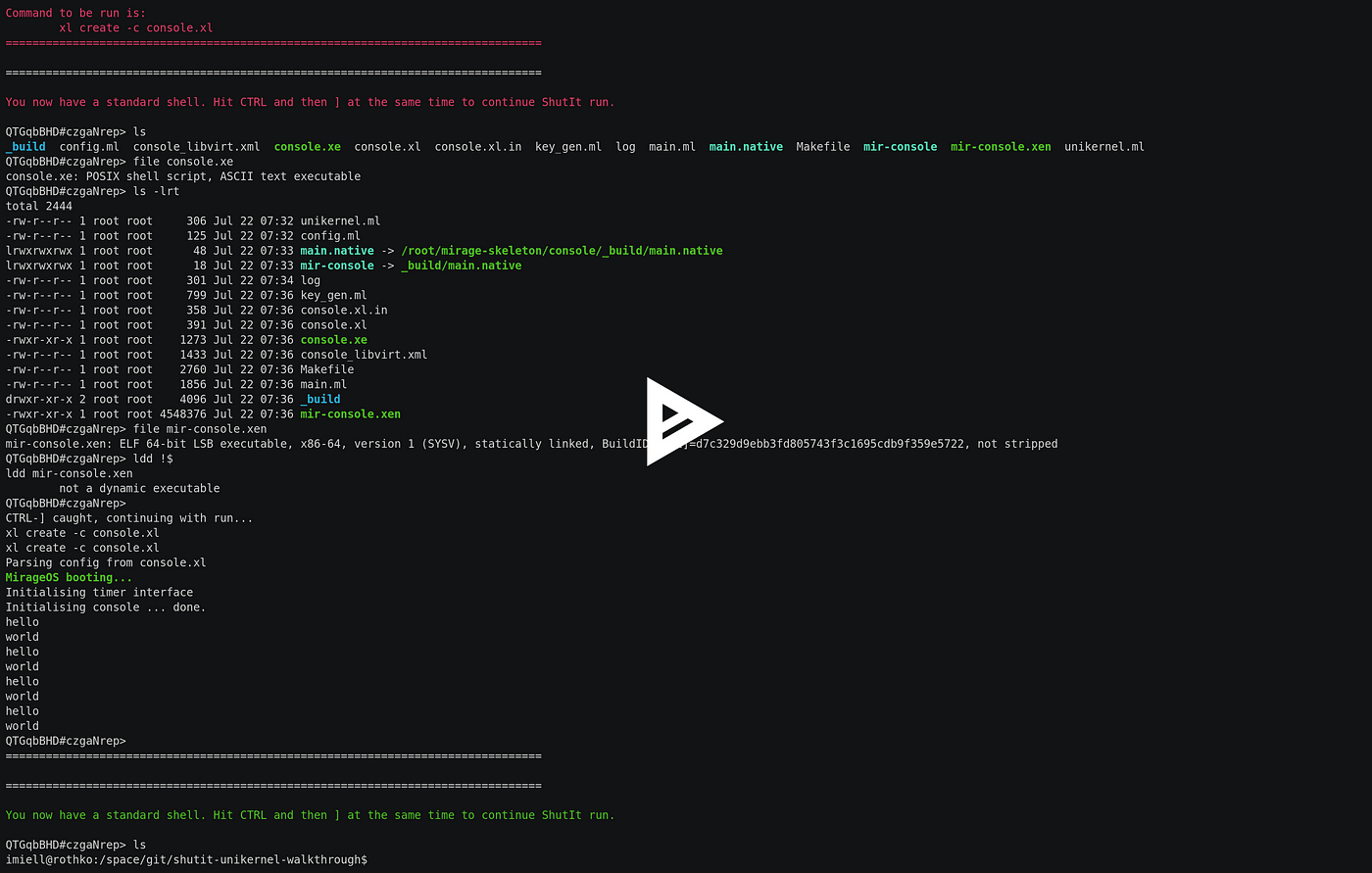Viewport: 1372px width, 873px height.
Task: Click the last 'QTGqbBHD#czgaNrep> ls' prompt line
Action: [x=75, y=845]
